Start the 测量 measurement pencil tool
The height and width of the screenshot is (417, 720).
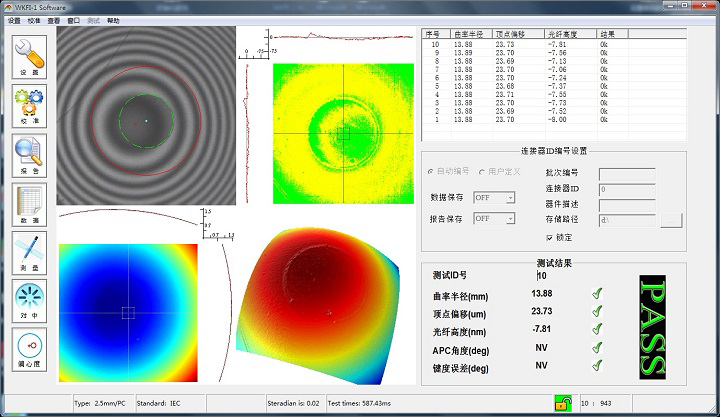pos(29,253)
